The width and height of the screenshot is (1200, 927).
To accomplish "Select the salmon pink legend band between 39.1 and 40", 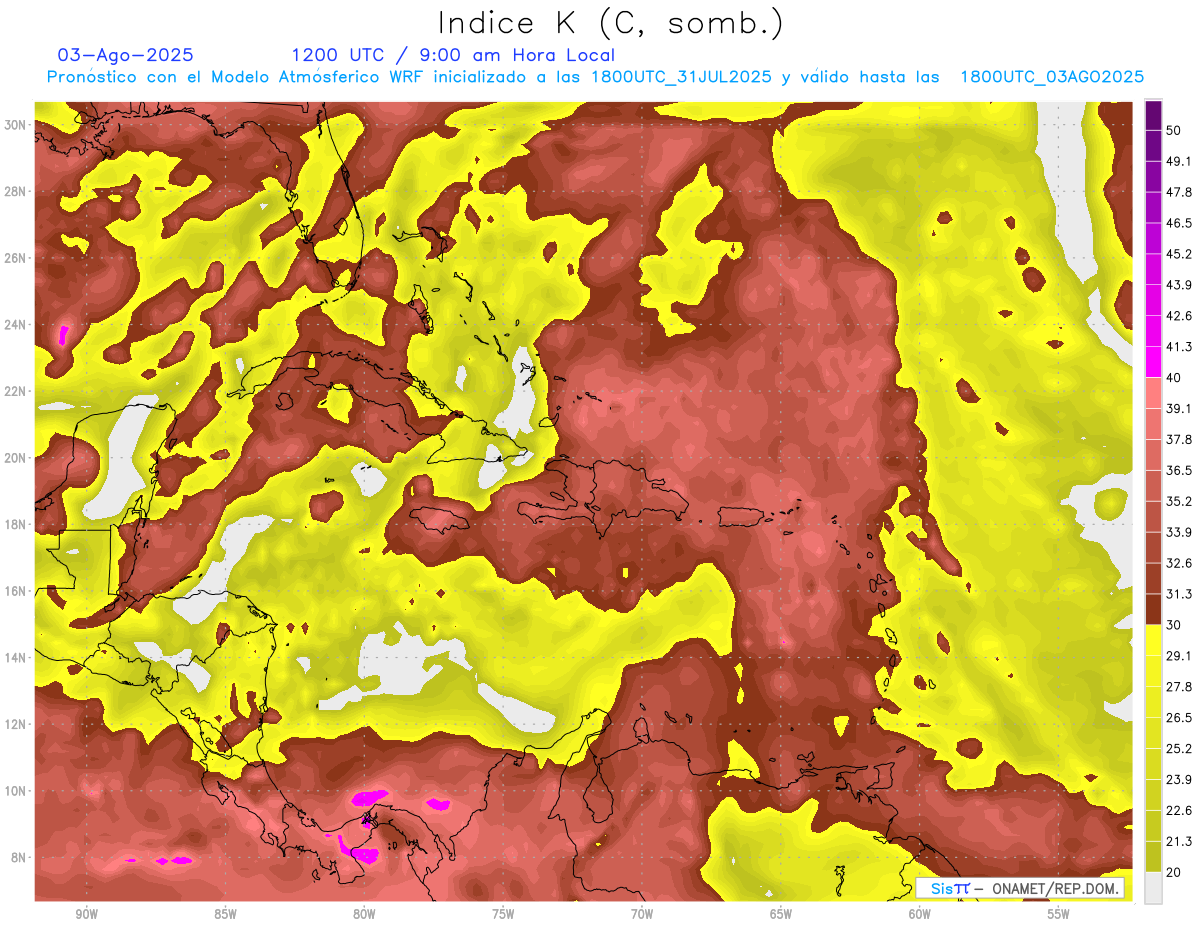I will [1153, 393].
